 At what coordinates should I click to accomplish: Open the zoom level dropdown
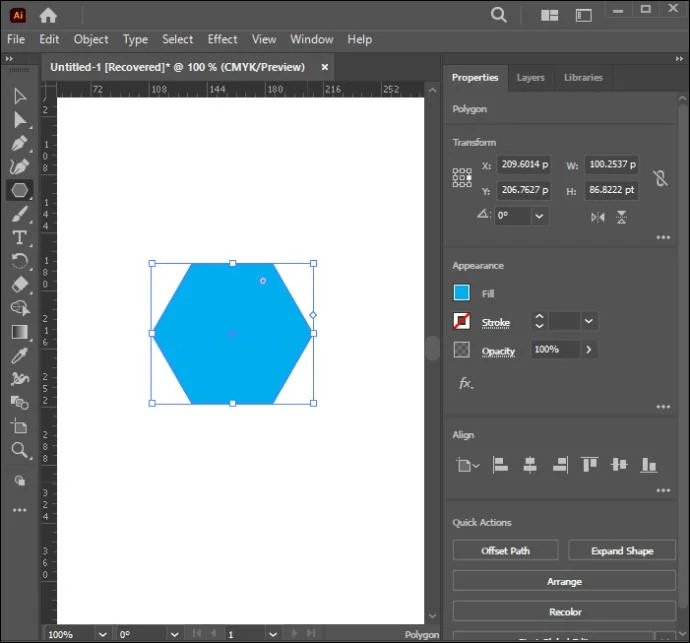pyautogui.click(x=102, y=634)
